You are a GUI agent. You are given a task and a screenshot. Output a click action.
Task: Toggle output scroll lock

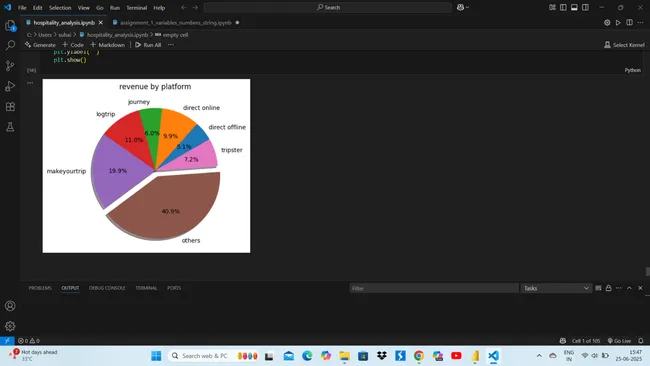pos(608,288)
